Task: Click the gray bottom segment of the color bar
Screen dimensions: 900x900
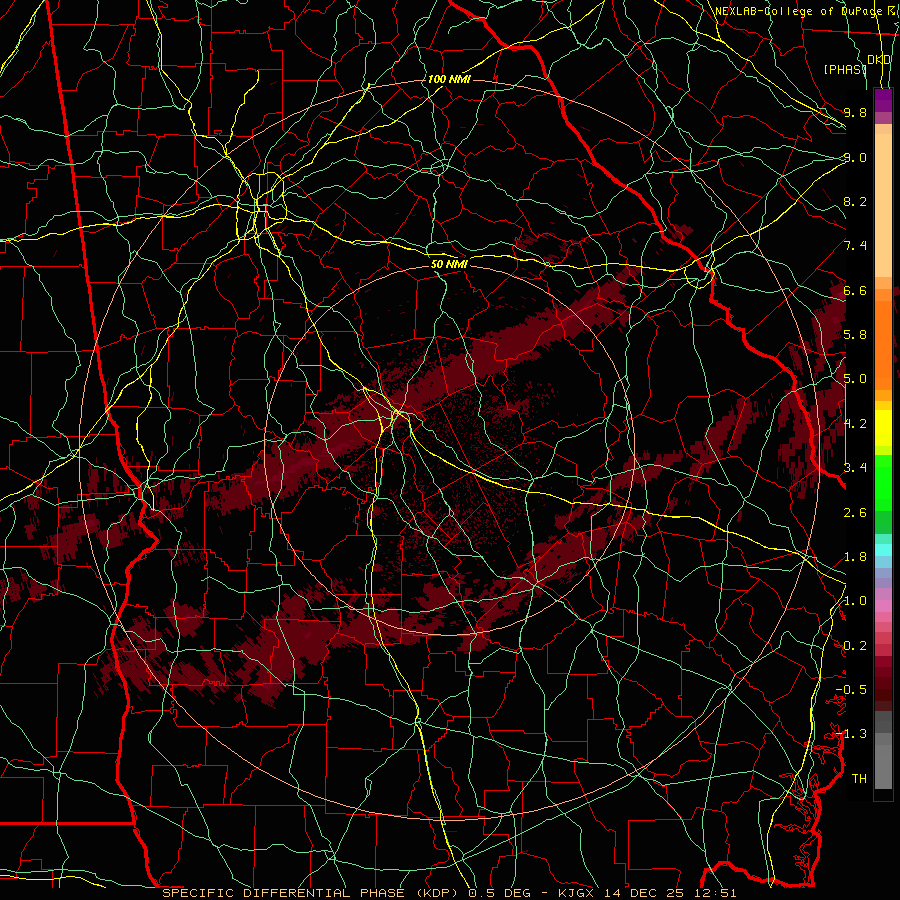Action: pyautogui.click(x=883, y=767)
